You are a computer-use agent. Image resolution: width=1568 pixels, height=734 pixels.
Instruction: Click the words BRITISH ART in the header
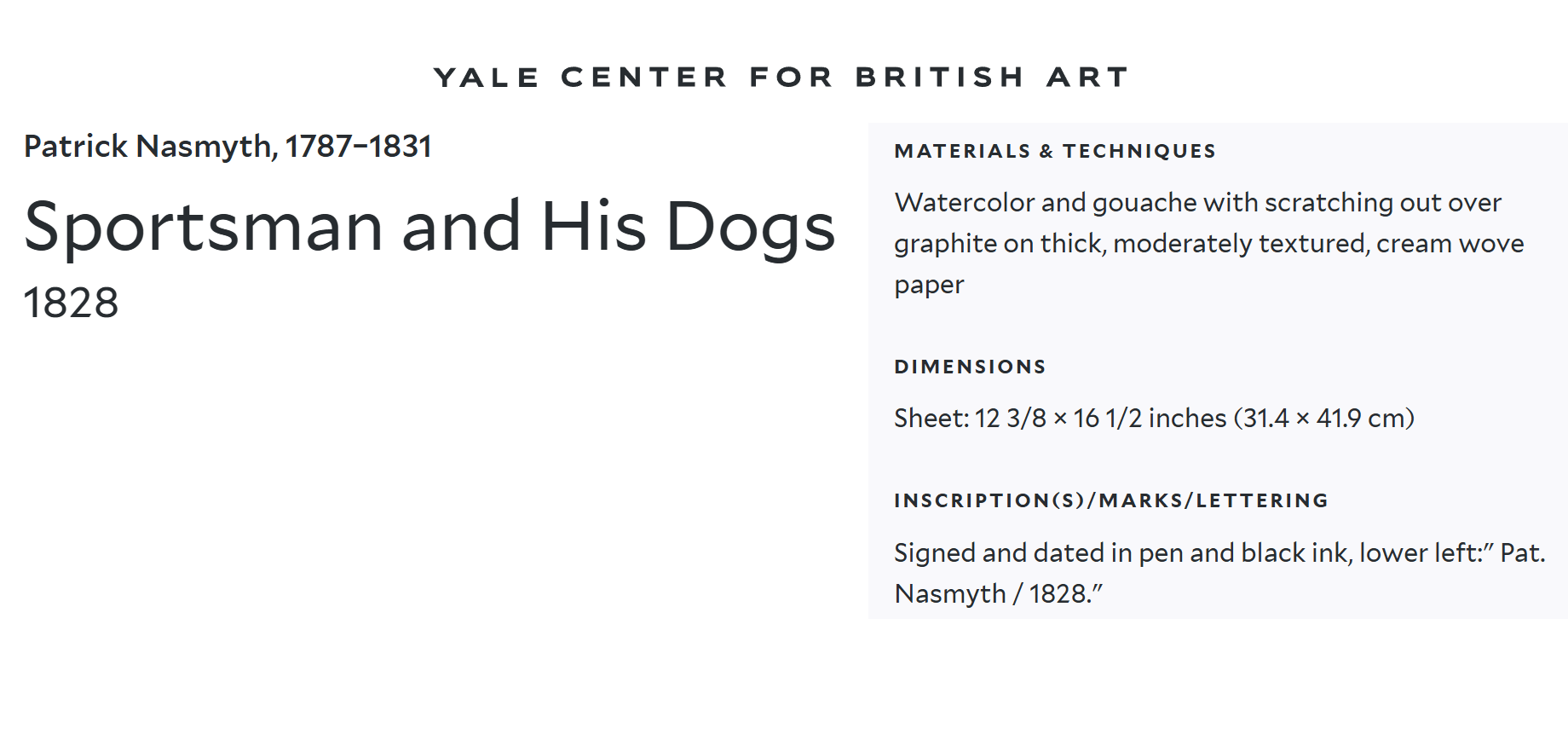(992, 77)
